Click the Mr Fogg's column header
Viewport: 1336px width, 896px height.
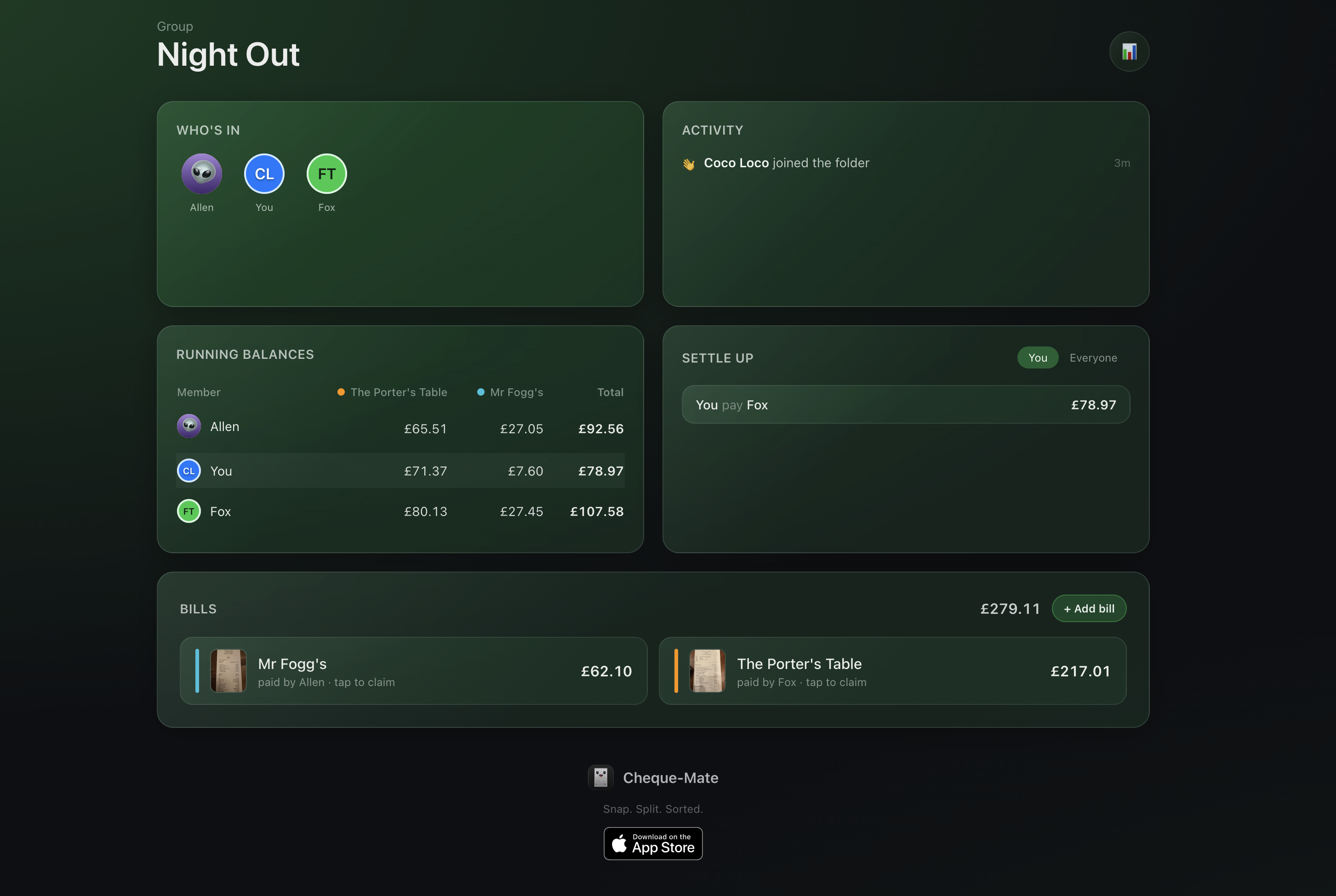[516, 392]
